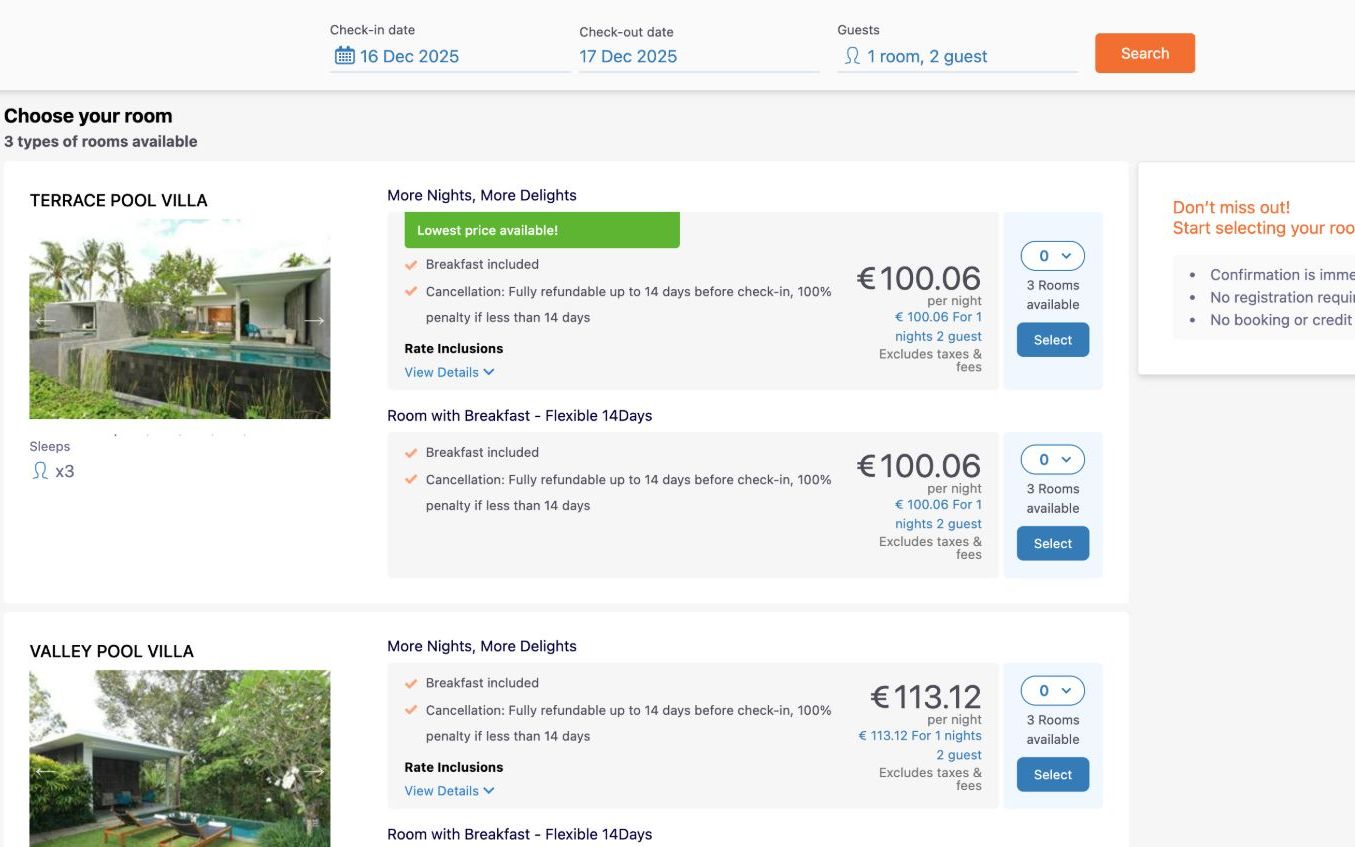Click the person icon in Guests field
This screenshot has width=1355, height=847.
(x=852, y=56)
